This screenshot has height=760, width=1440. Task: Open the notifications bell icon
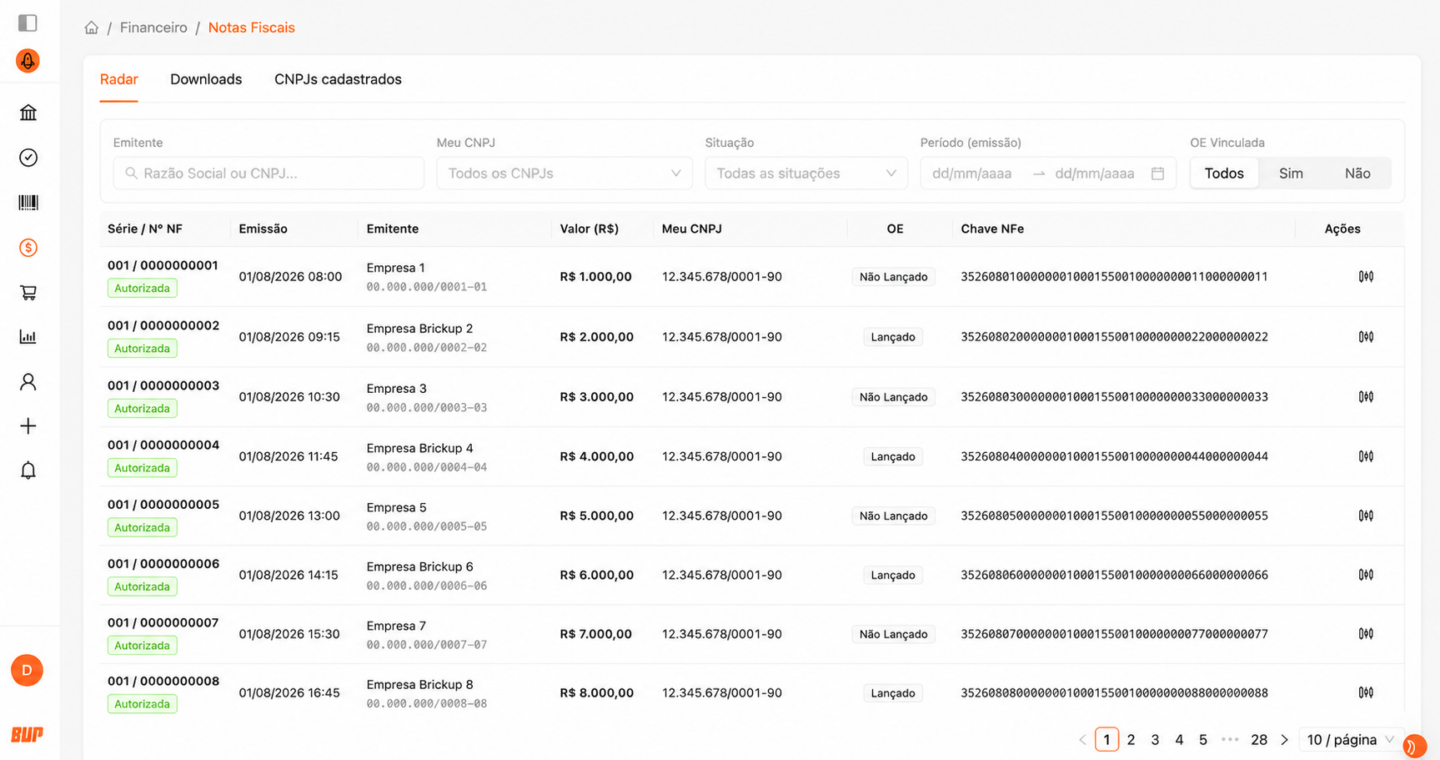[x=28, y=470]
